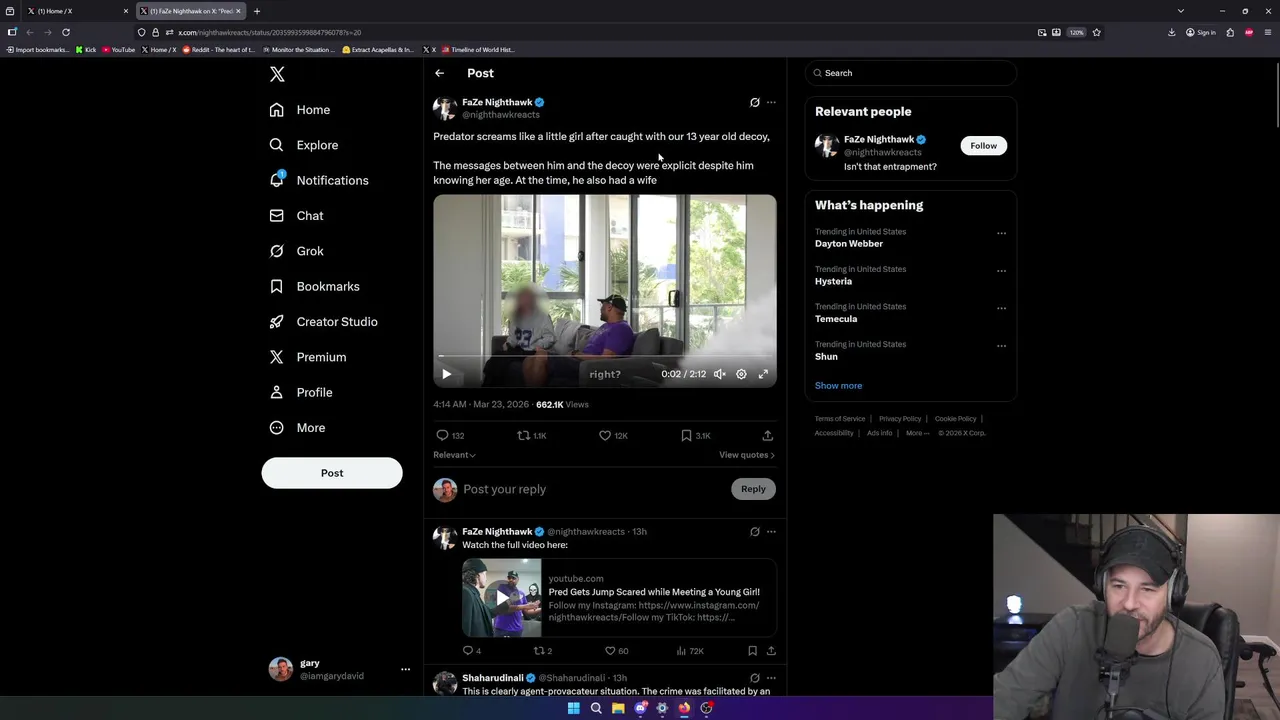Repost the reply with 2 reposts
The image size is (1280, 720).
coord(543,651)
